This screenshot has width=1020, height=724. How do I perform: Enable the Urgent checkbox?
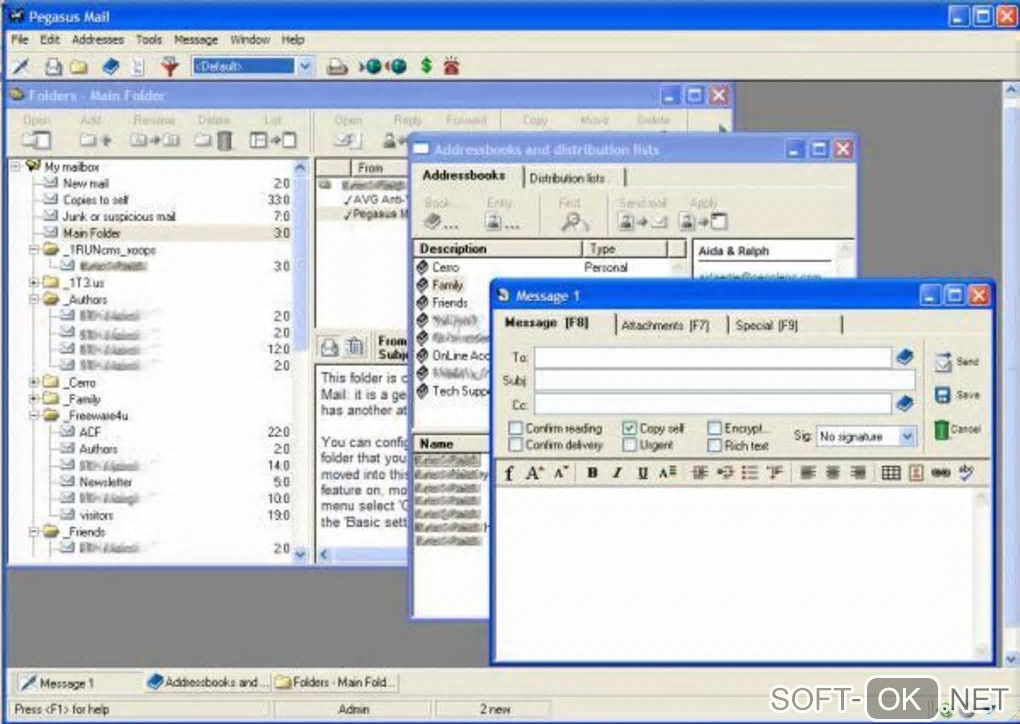click(x=629, y=445)
